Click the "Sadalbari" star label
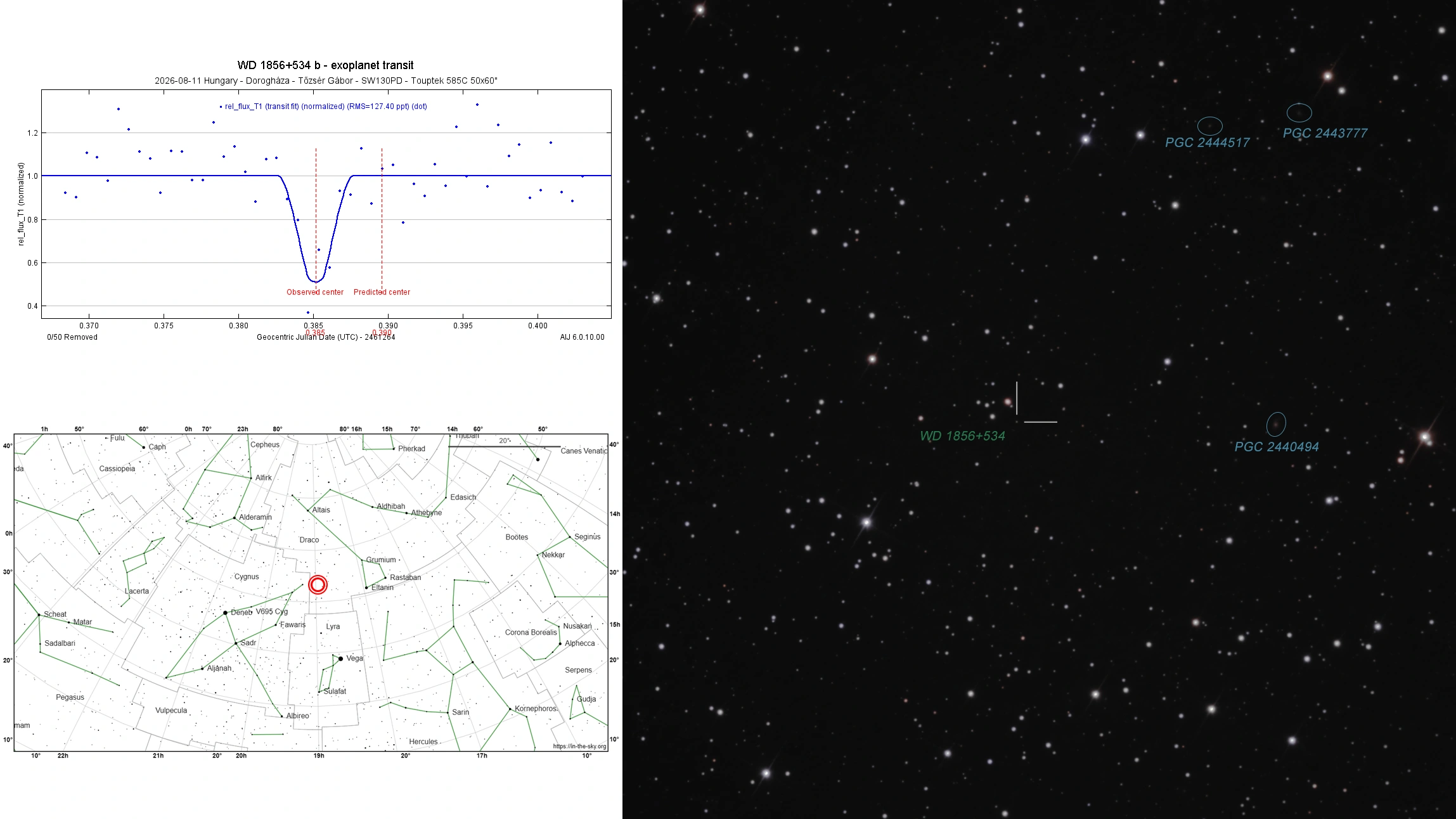This screenshot has width=1456, height=819. point(60,643)
